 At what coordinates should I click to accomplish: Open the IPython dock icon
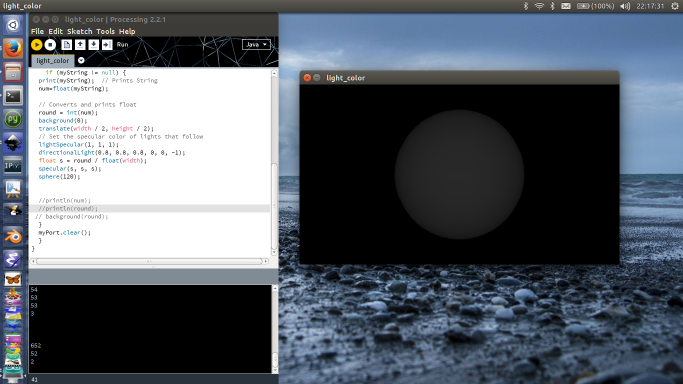point(13,166)
